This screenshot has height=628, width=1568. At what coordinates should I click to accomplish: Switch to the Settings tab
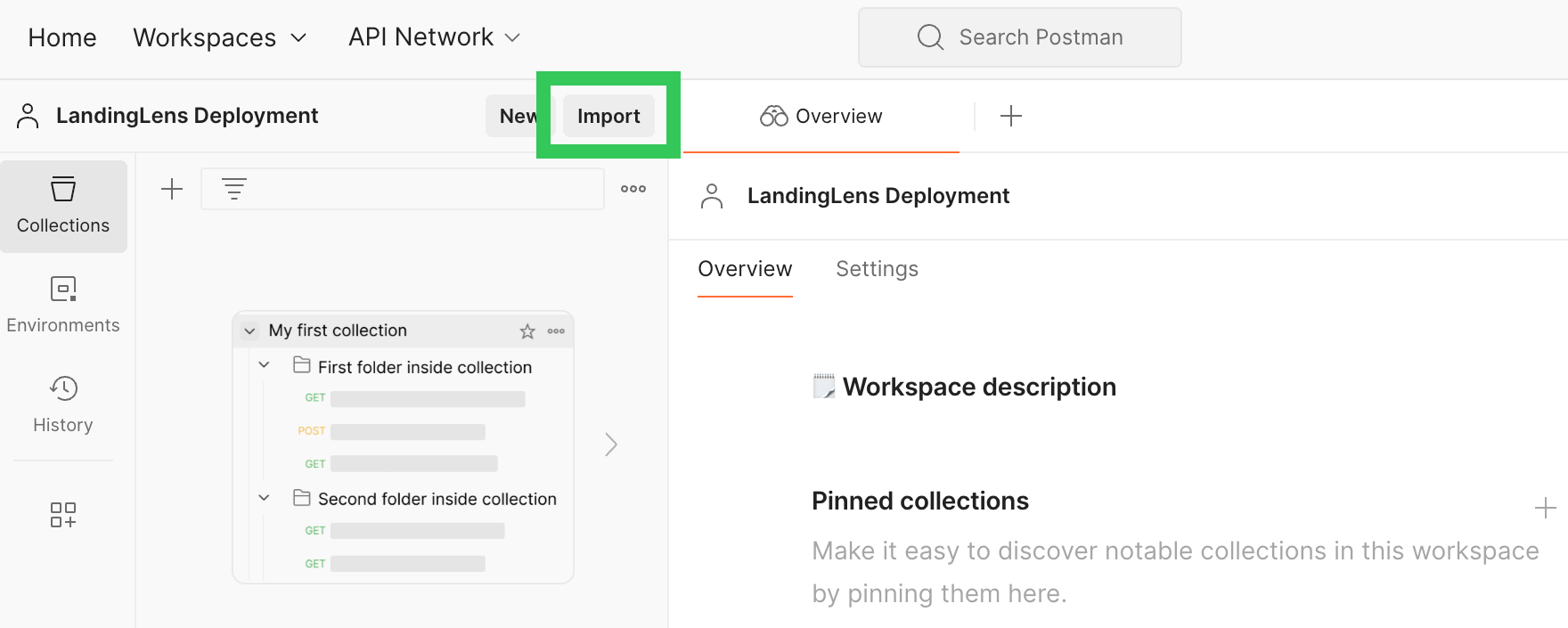(x=877, y=269)
